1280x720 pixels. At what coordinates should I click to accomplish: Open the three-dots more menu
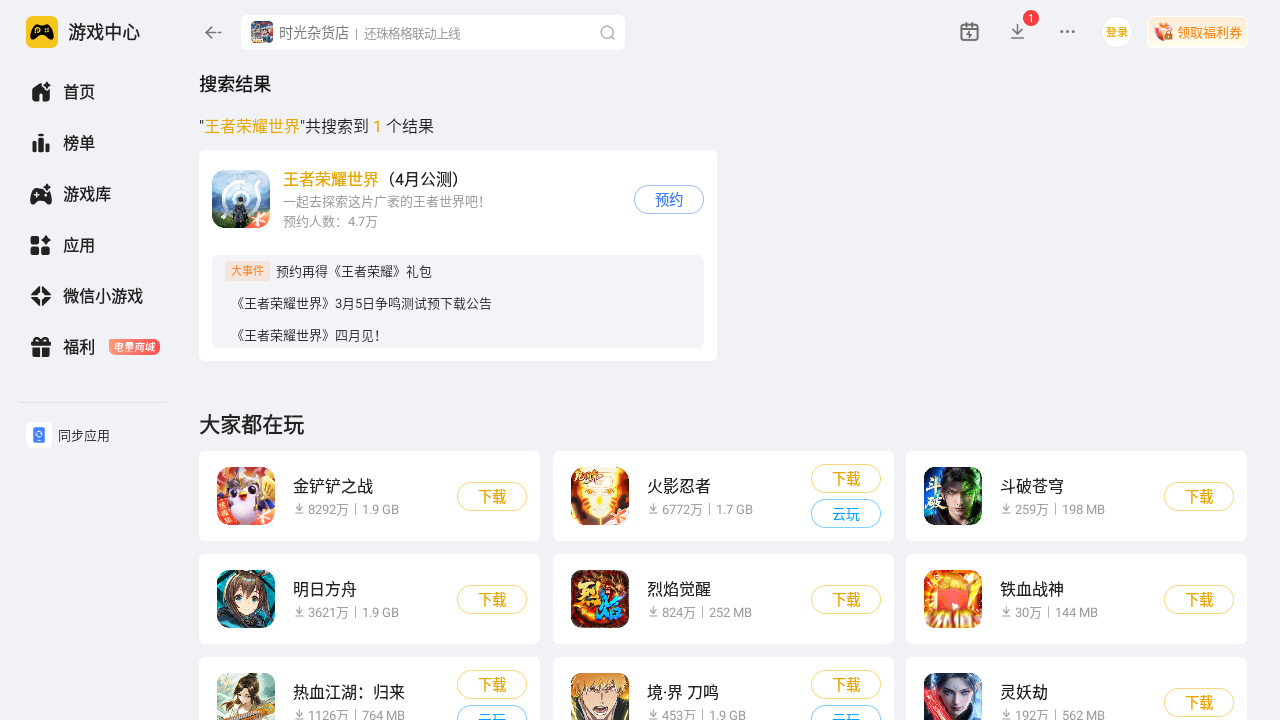click(x=1067, y=32)
